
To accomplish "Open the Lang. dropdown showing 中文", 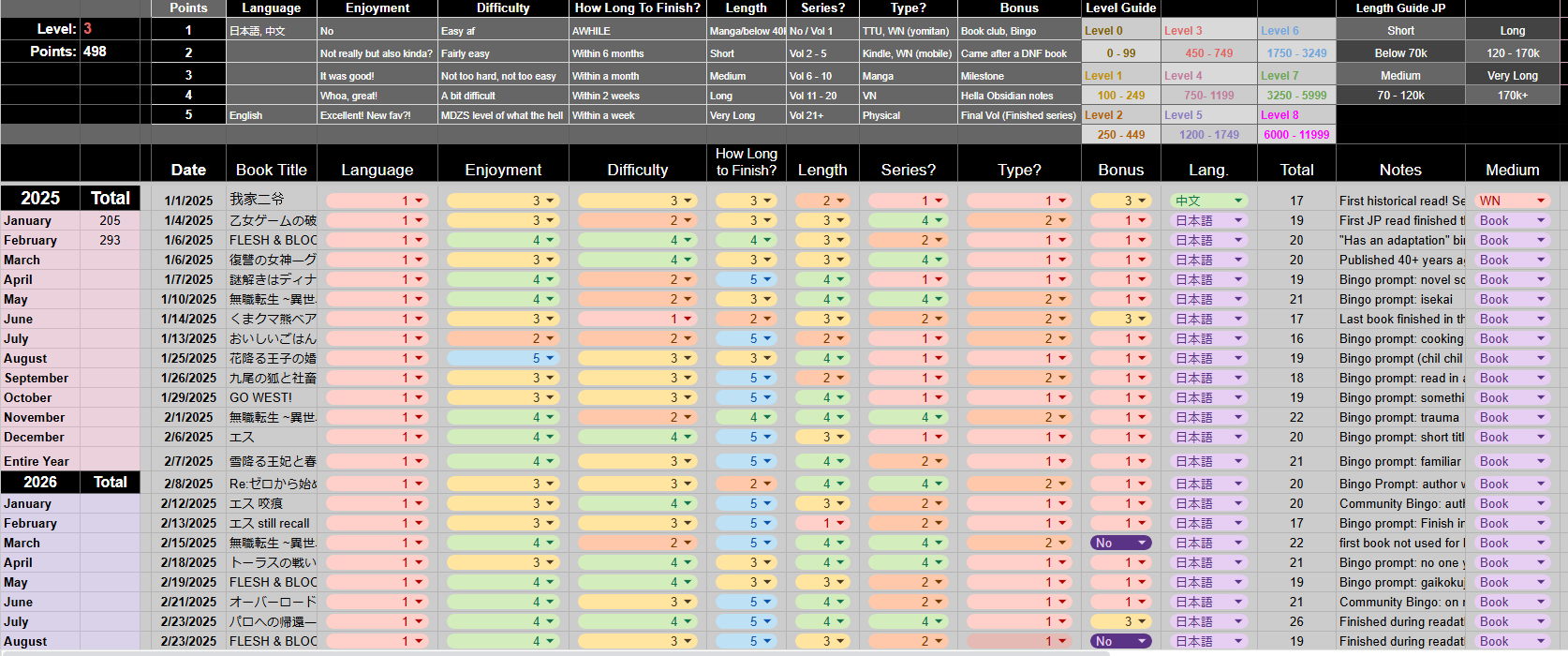I will tap(1208, 201).
